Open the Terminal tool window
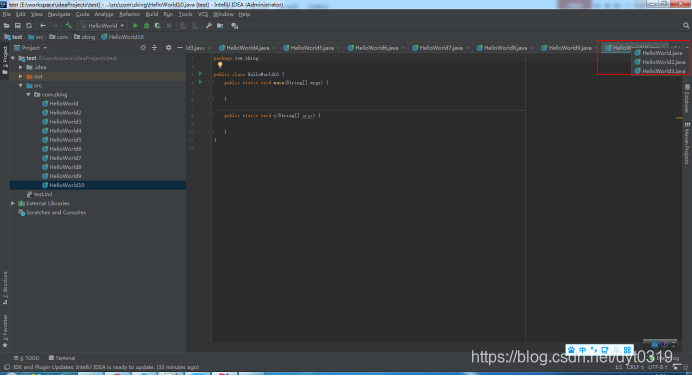The height and width of the screenshot is (376, 692). (x=62, y=358)
